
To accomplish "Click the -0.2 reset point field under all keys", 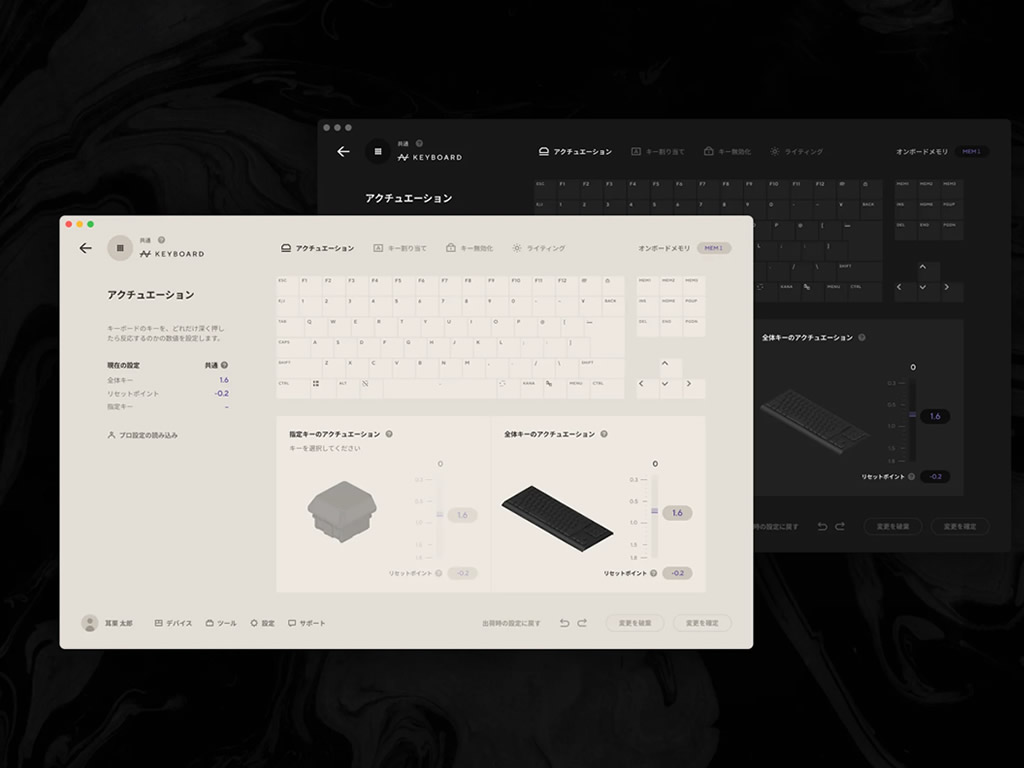I will coord(677,573).
